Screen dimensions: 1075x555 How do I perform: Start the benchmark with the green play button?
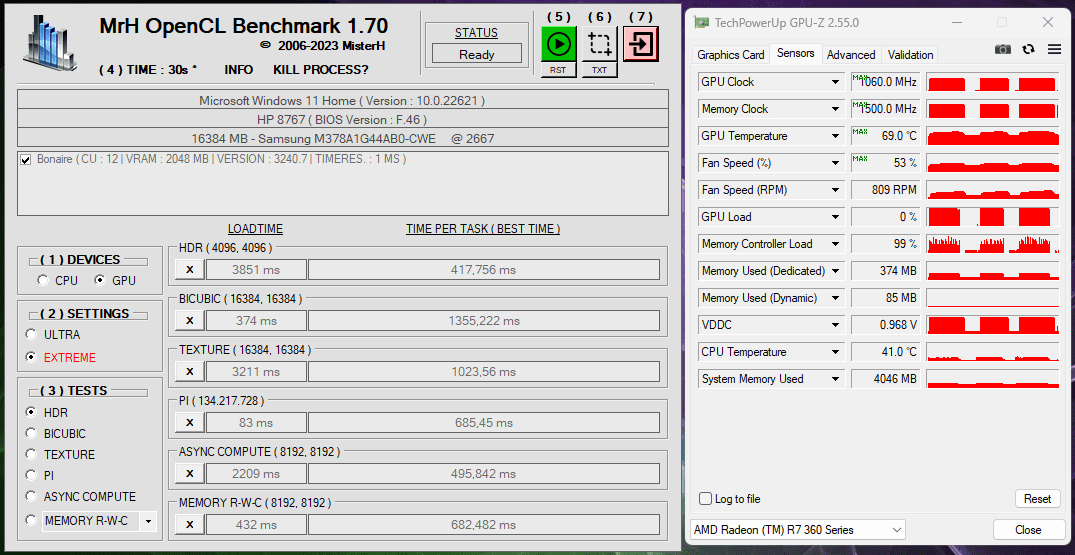[558, 45]
